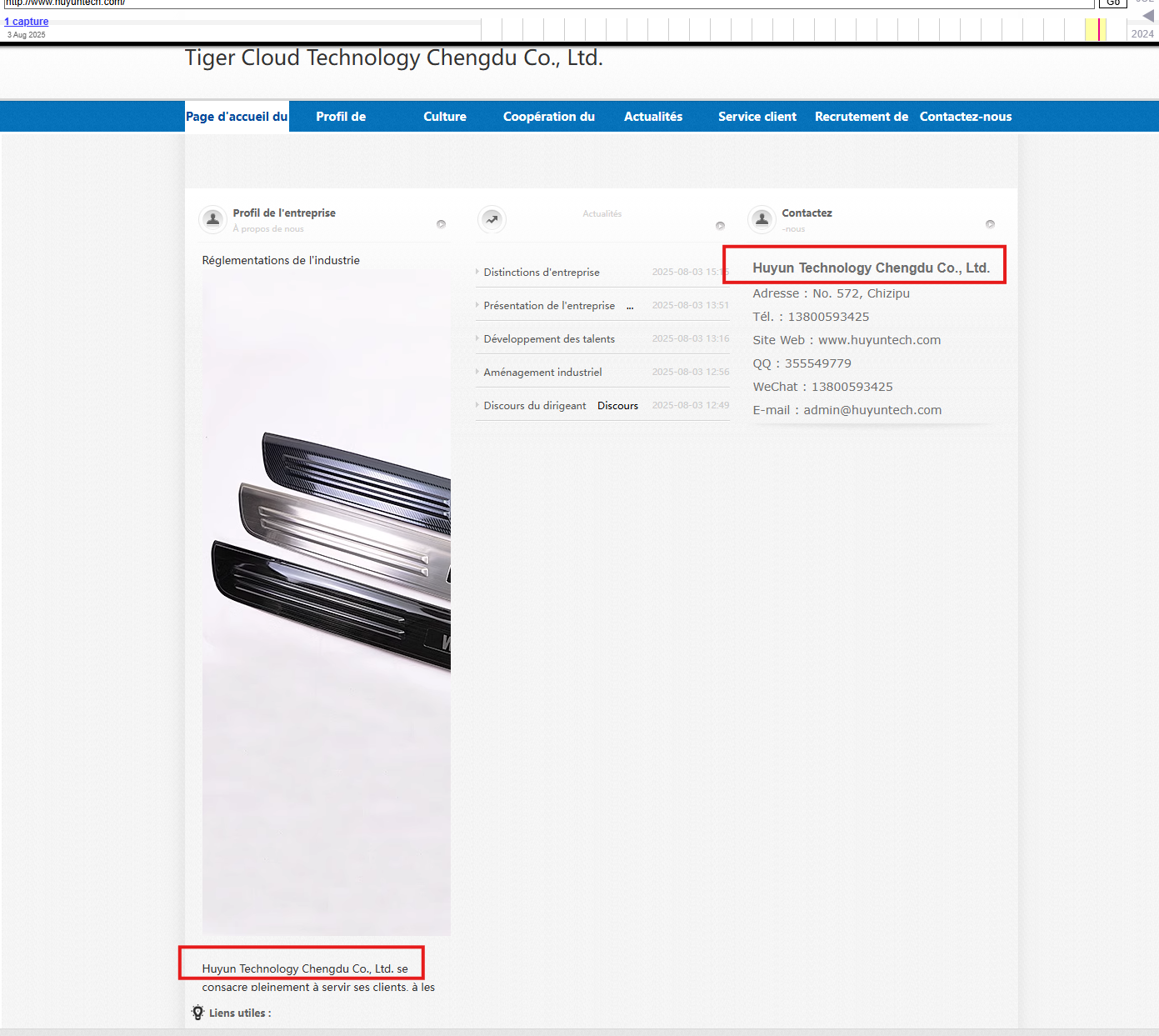
Task: Click the highlighted capture marker on timeline
Action: tap(1099, 29)
